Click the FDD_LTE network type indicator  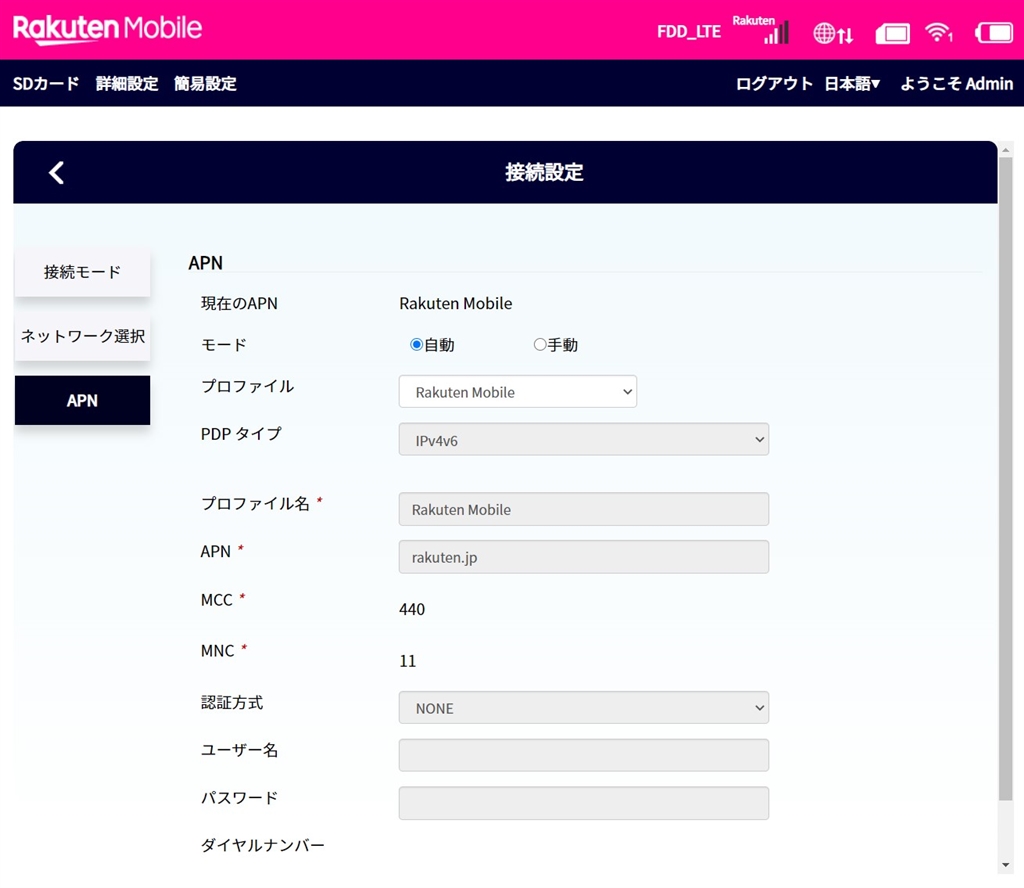pyautogui.click(x=688, y=32)
